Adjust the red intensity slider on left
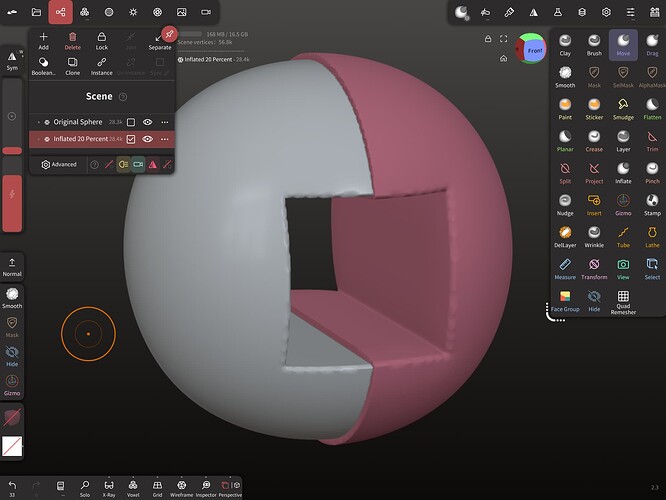The width and height of the screenshot is (666, 500). [12, 195]
